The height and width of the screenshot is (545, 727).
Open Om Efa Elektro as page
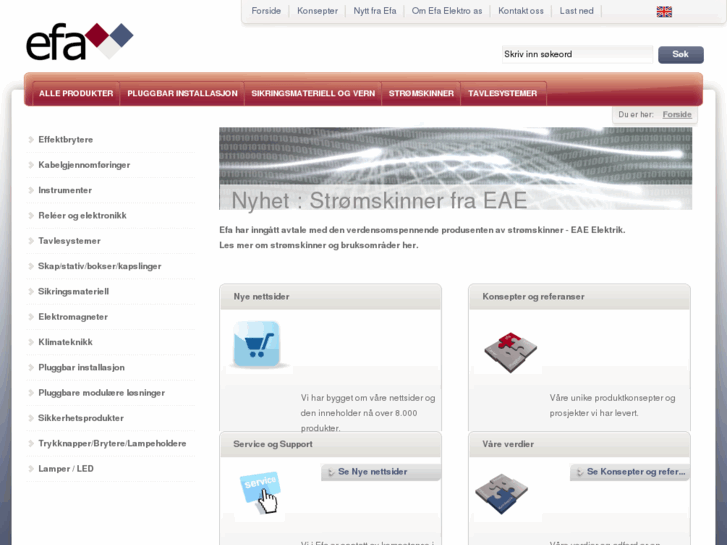pos(447,11)
